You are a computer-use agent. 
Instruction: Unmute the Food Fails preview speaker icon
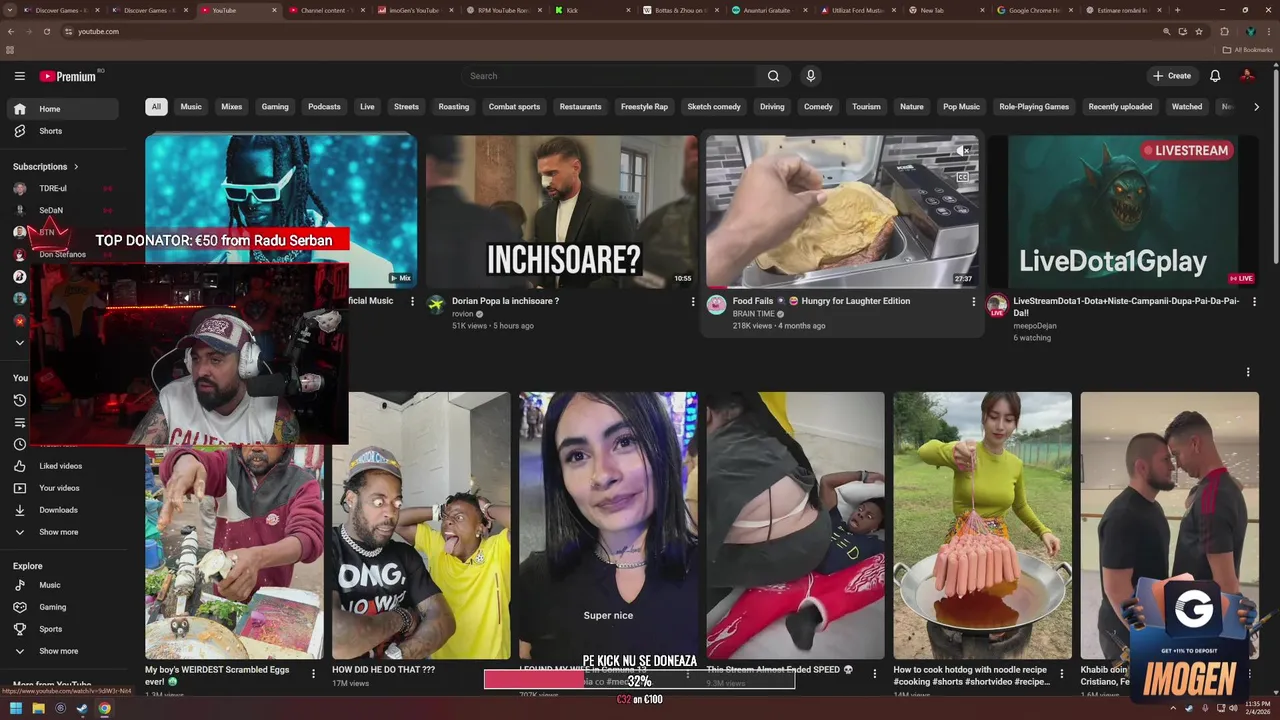click(x=963, y=151)
